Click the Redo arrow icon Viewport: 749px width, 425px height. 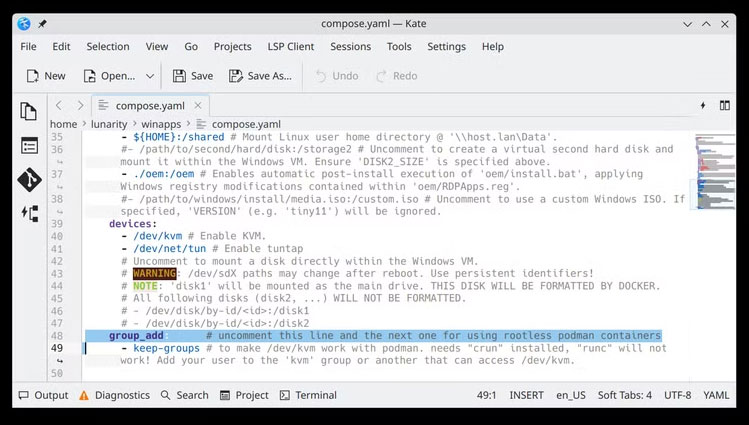(381, 76)
